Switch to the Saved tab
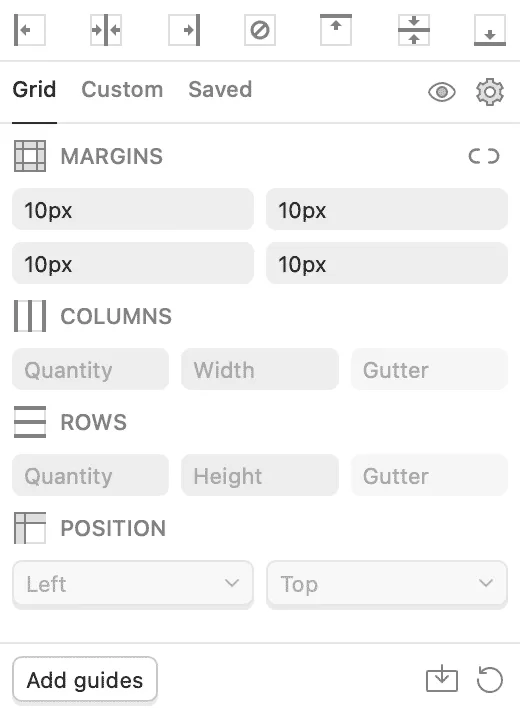Screen dimensions: 520x714 (x=220, y=89)
